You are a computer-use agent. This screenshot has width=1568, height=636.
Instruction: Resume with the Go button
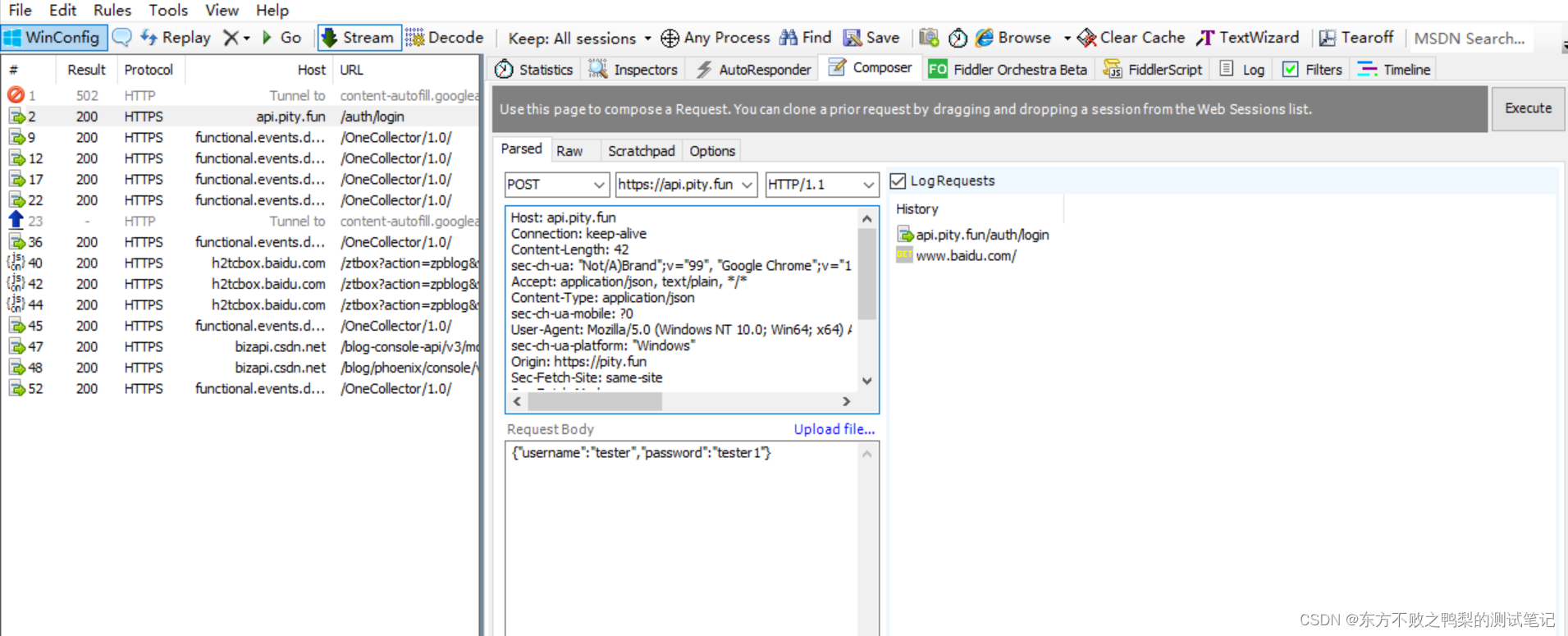pos(281,38)
